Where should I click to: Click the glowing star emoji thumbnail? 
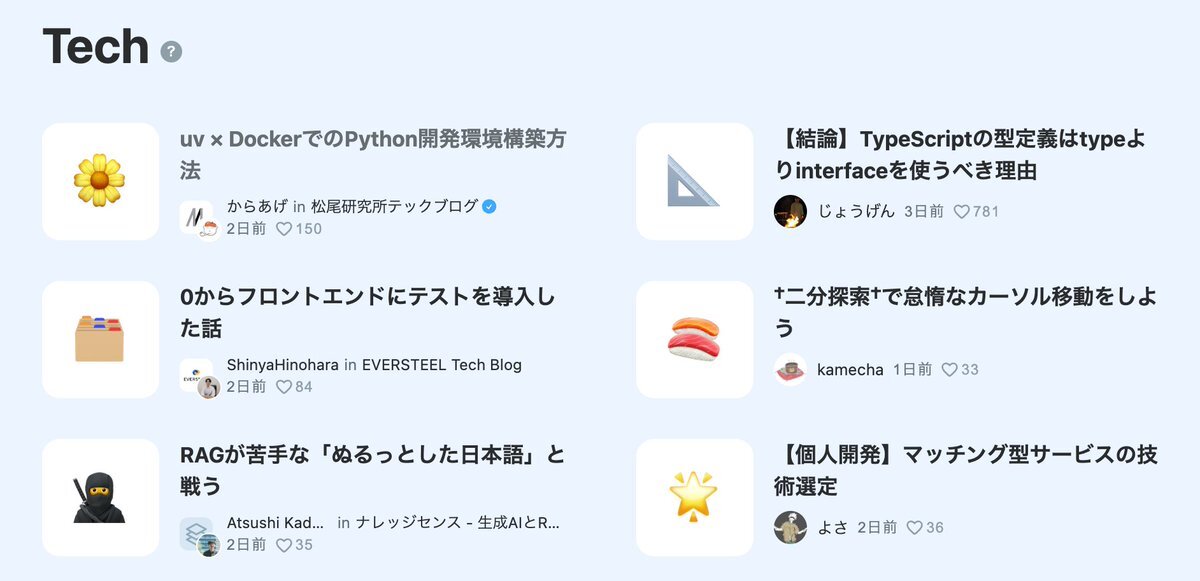click(694, 497)
